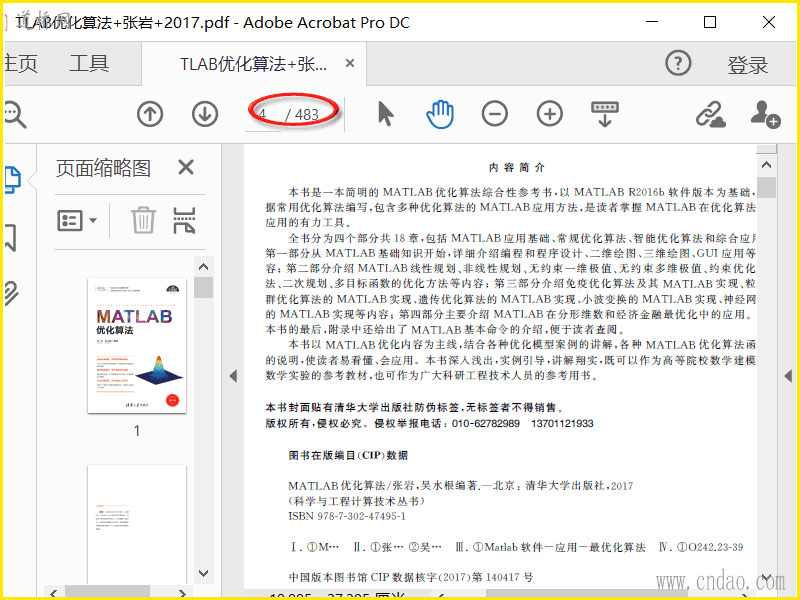Viewport: 800px width, 600px height.
Task: Expand right tools pane arrow
Action: click(788, 376)
